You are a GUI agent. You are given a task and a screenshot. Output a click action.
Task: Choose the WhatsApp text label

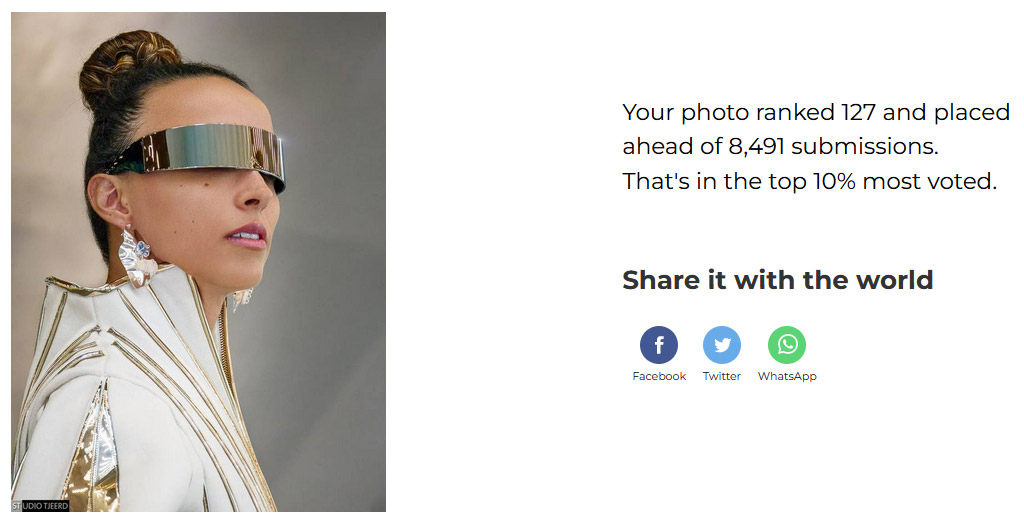[x=787, y=376]
